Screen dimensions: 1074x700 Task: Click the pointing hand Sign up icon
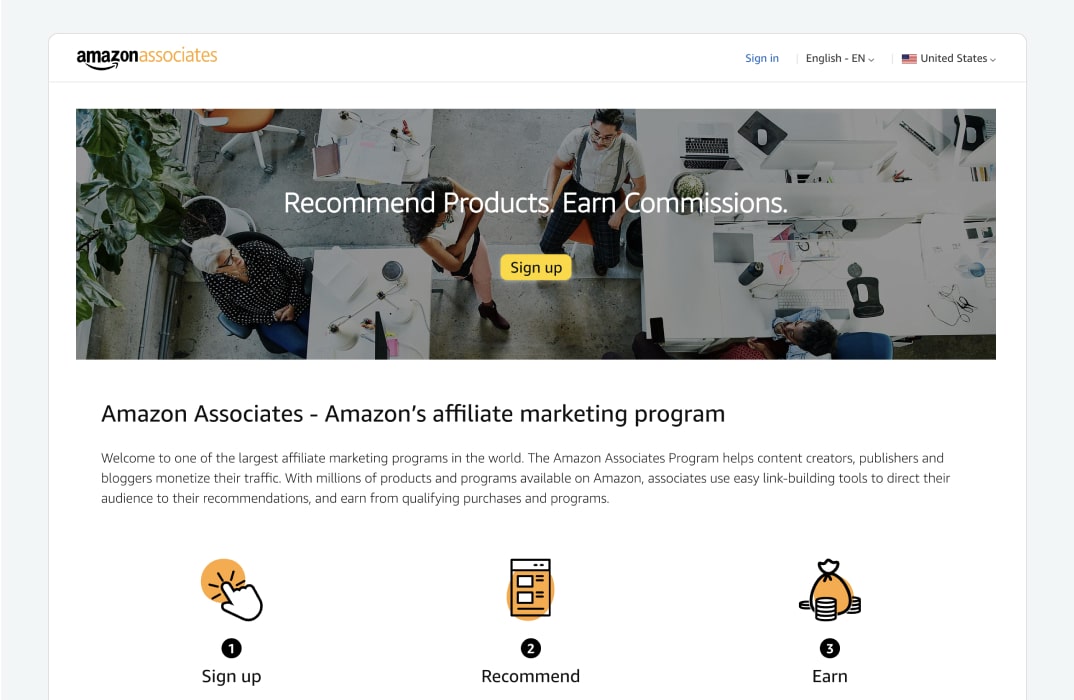pos(232,590)
